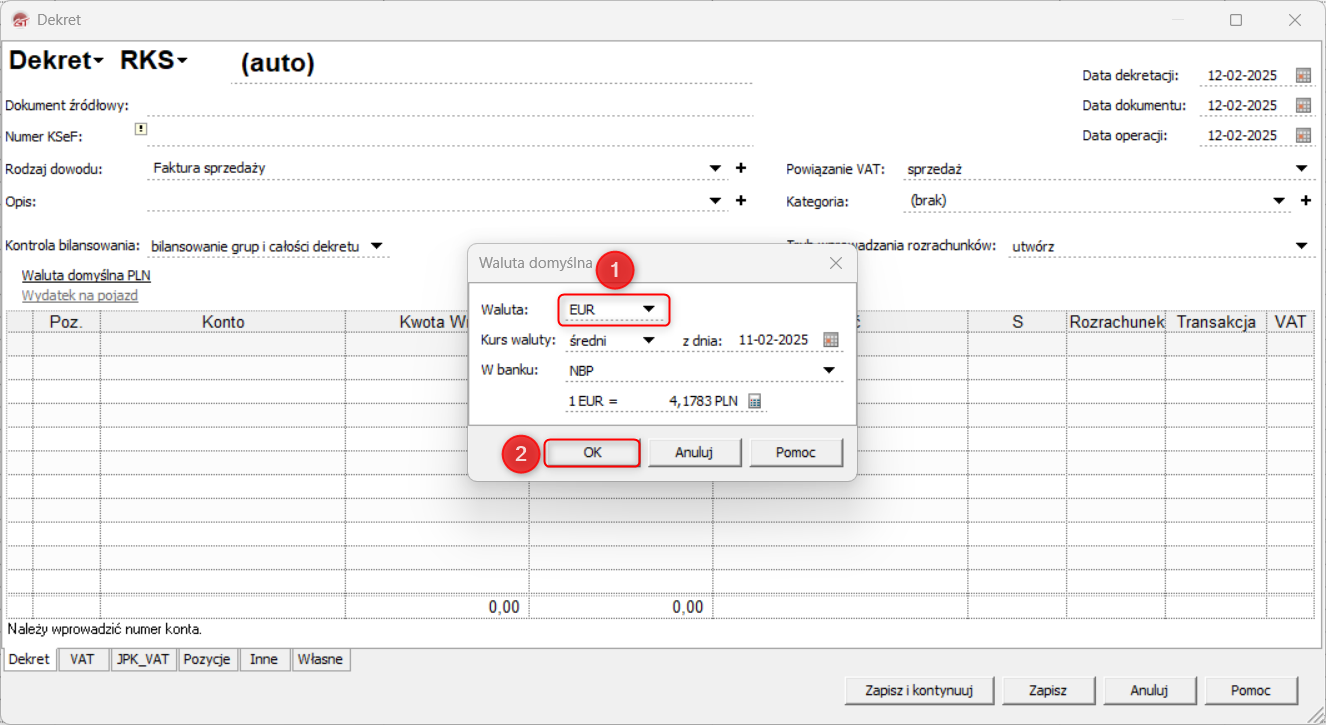Click the status text 'Należy wprowadzić numer konta.'
The image size is (1326, 725).
105,630
